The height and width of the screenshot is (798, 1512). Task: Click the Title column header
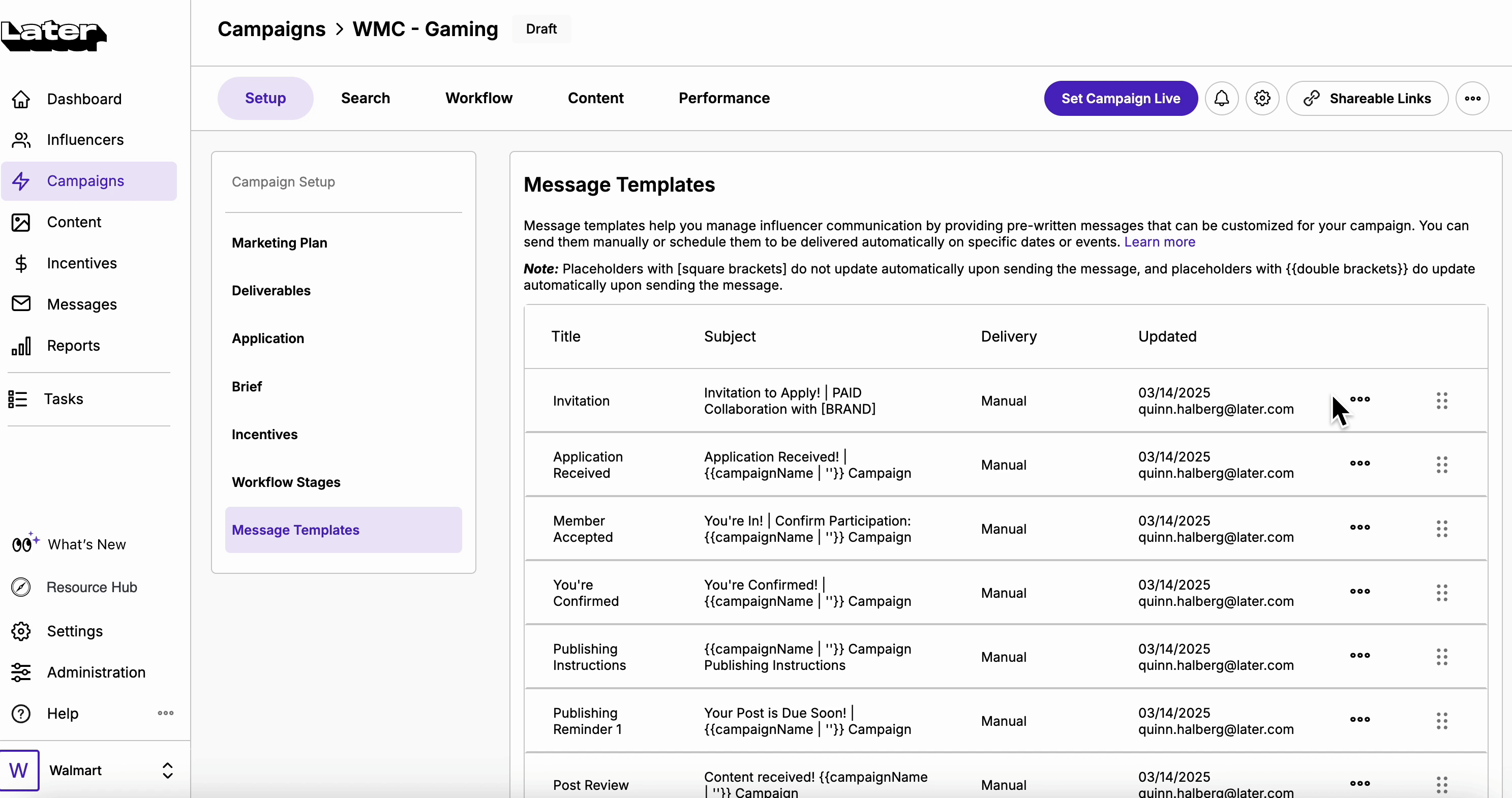566,337
